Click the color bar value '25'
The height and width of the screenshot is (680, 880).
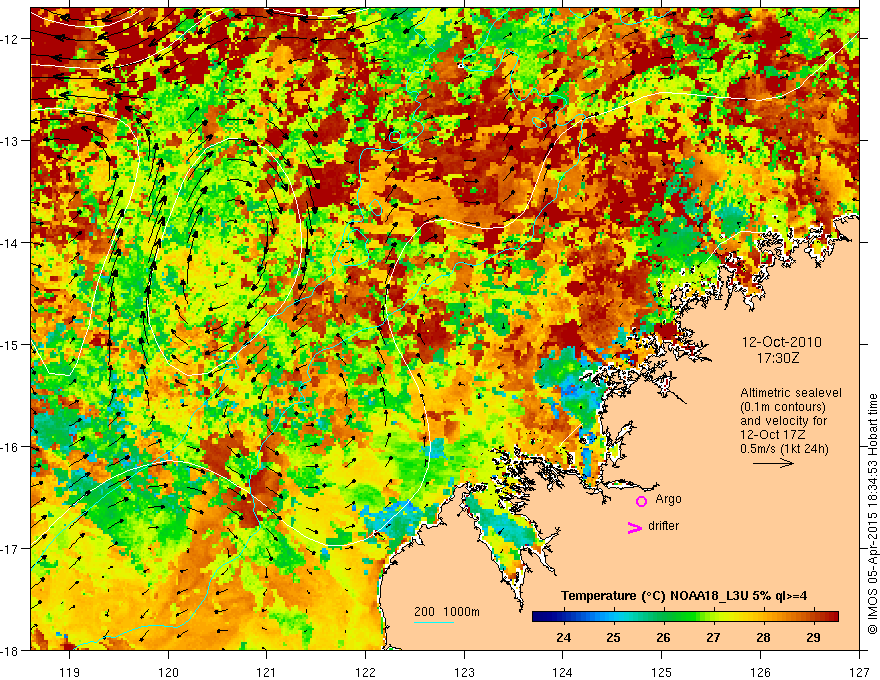(613, 637)
